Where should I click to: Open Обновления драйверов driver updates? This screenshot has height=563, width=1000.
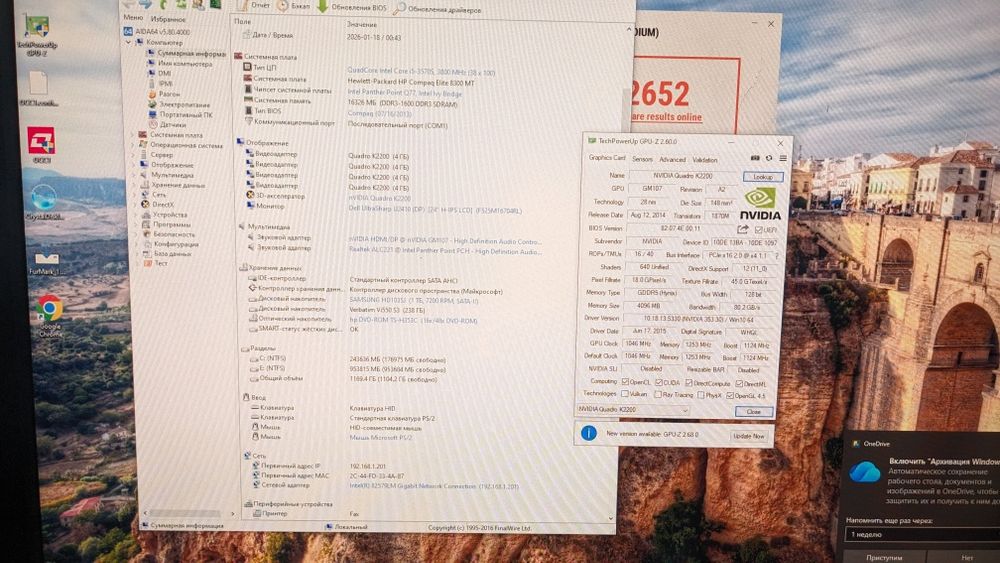point(437,8)
